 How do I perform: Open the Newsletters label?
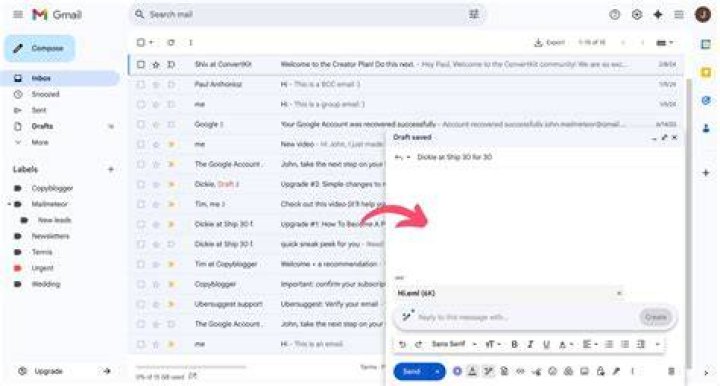pyautogui.click(x=51, y=236)
